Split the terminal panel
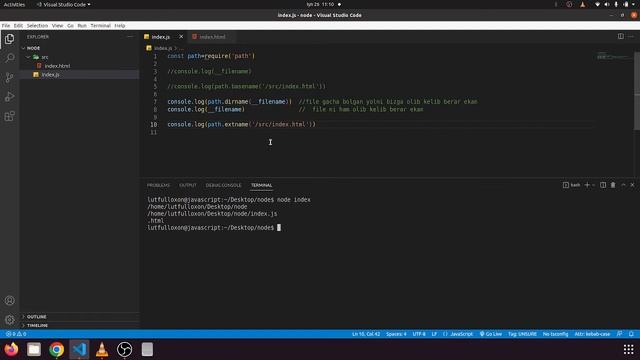 pyautogui.click(x=603, y=185)
